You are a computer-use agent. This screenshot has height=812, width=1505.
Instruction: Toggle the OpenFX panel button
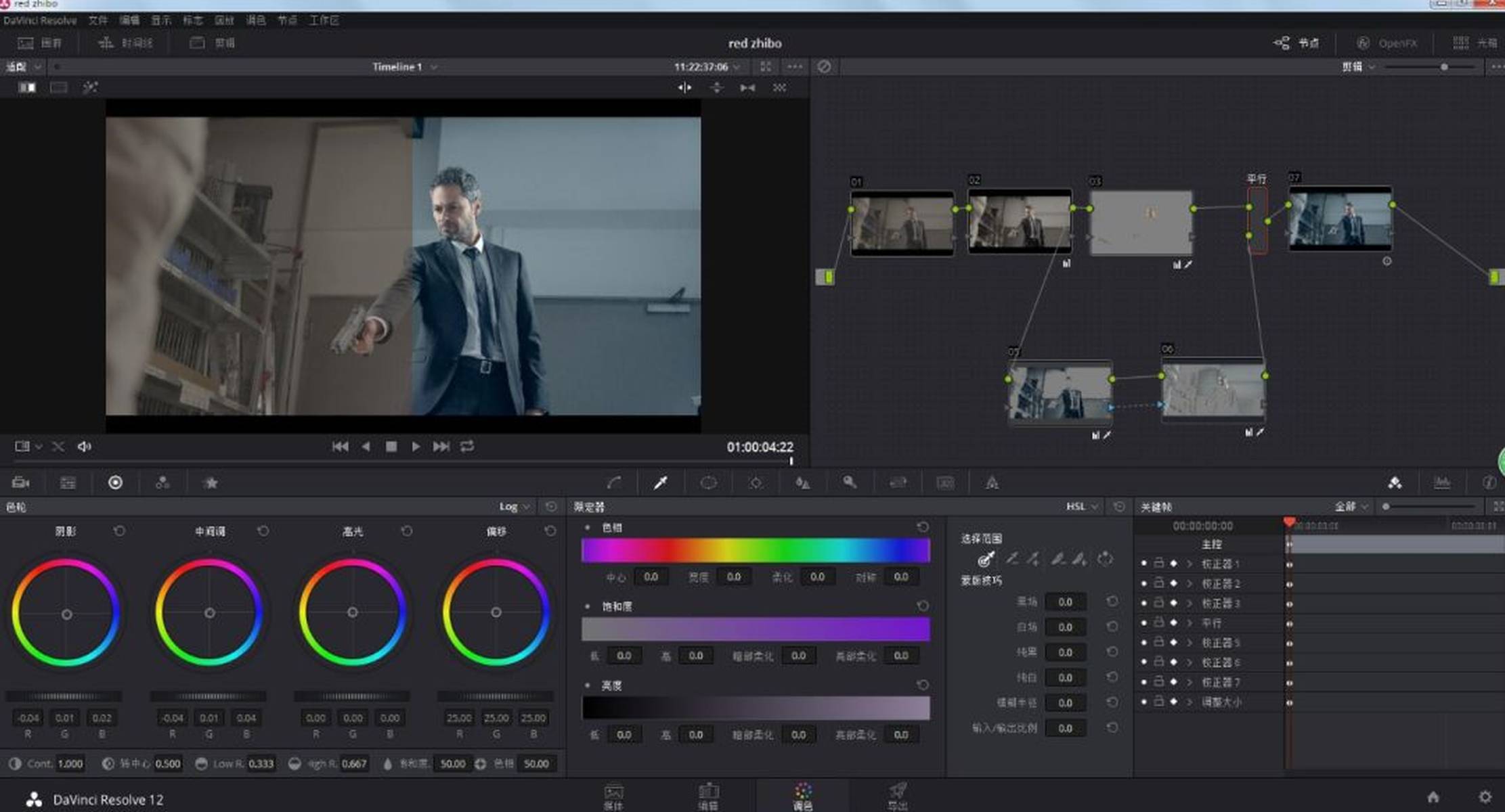[1387, 43]
